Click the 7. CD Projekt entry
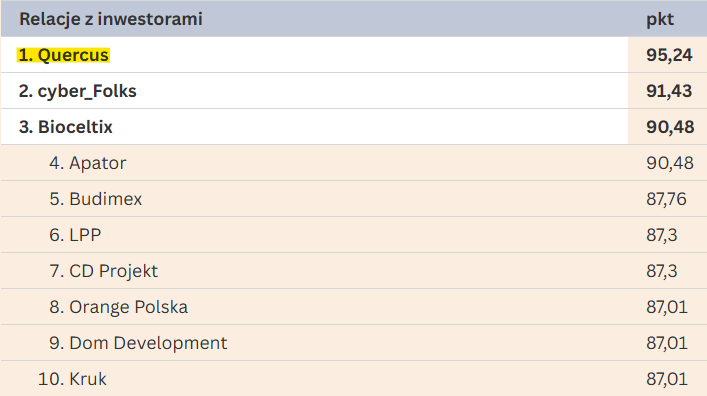 (x=104, y=271)
